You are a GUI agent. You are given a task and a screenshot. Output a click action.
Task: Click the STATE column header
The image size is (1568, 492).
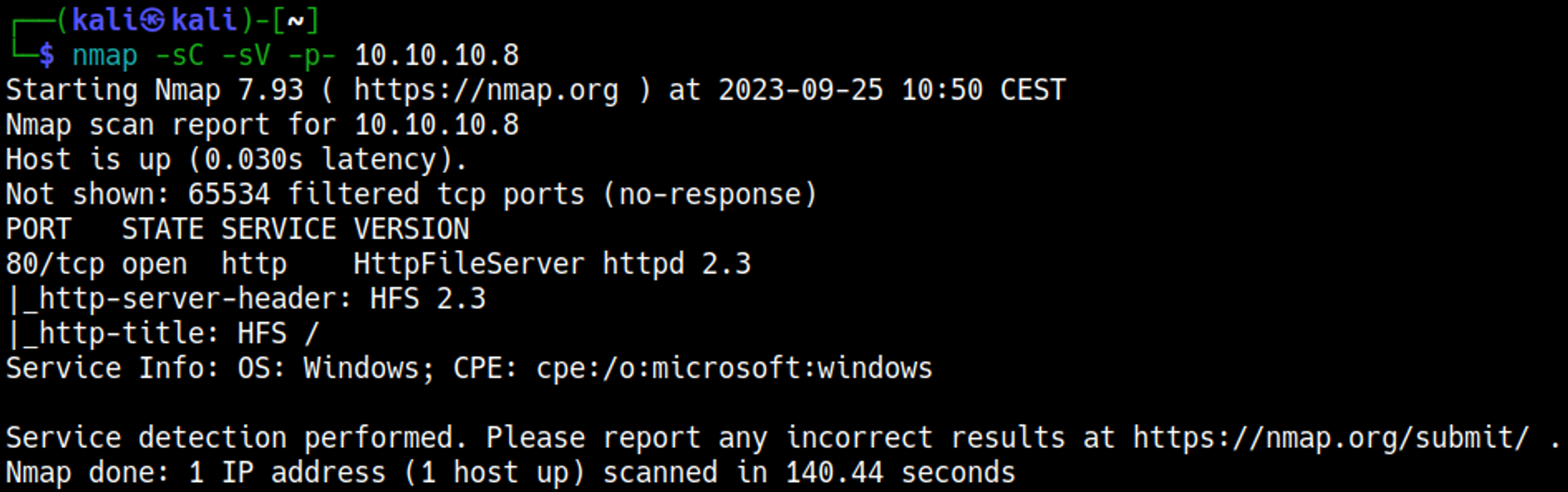[162, 229]
